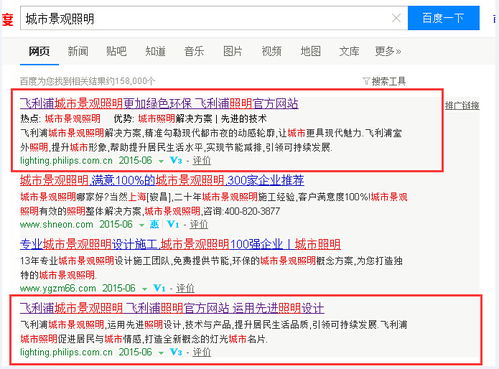The image size is (499, 369).
Task: Go to the 知道 tab
Action: (155, 51)
